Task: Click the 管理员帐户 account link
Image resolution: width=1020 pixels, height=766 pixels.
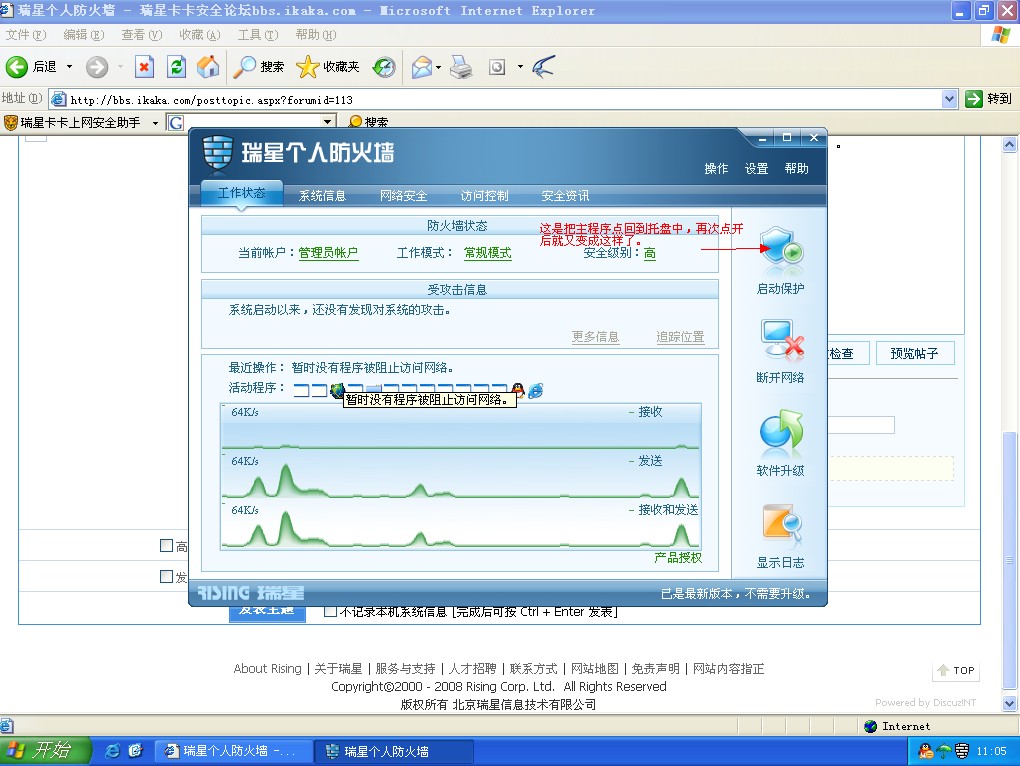Action: pyautogui.click(x=328, y=253)
